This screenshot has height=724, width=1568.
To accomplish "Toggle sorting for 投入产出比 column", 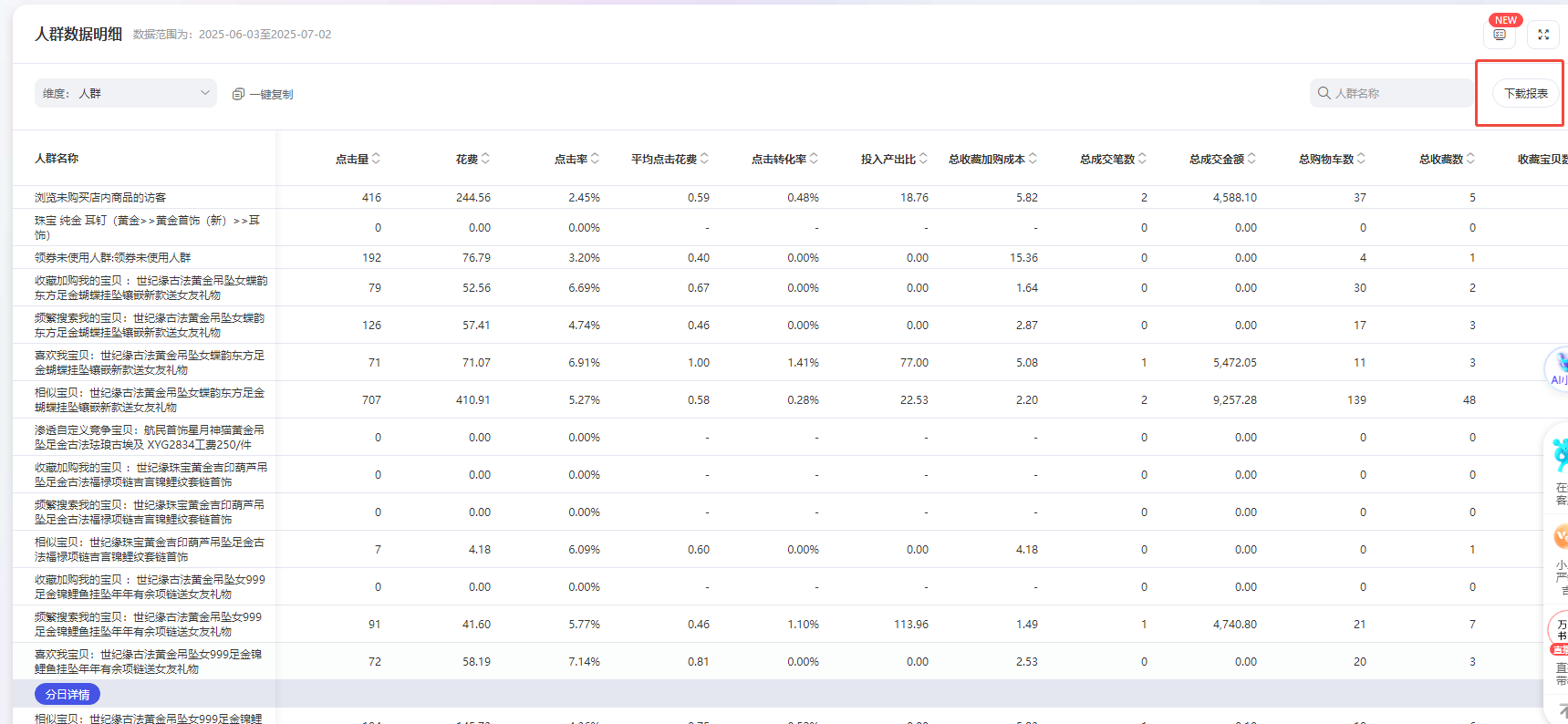I will [923, 159].
